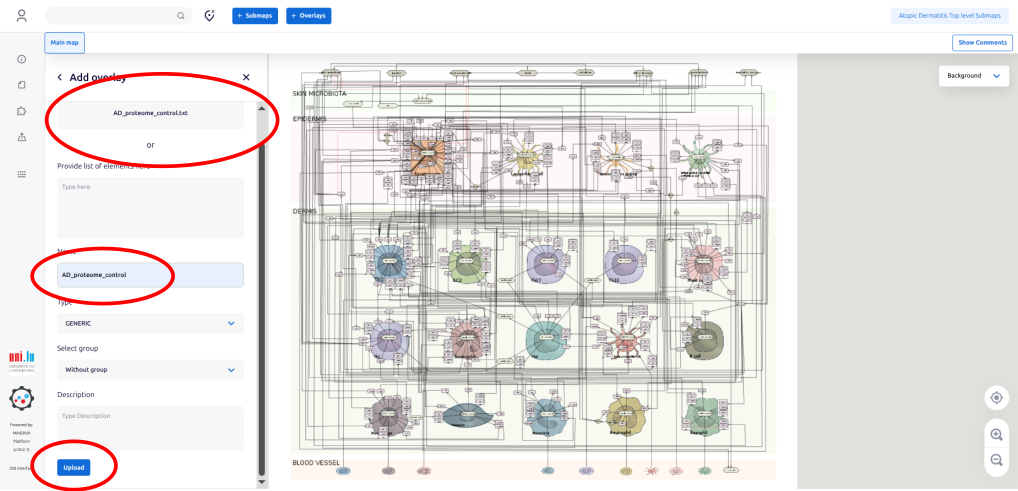Zoom in on the map
The width and height of the screenshot is (1018, 491).
[x=996, y=434]
